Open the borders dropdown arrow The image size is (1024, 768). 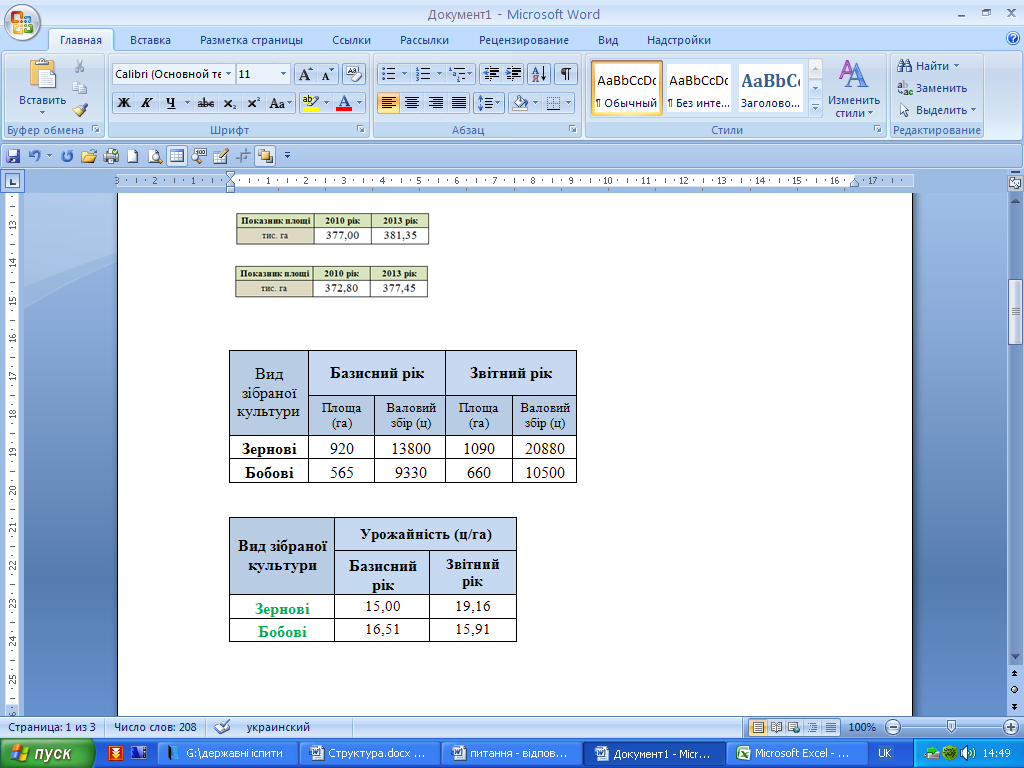tap(568, 103)
